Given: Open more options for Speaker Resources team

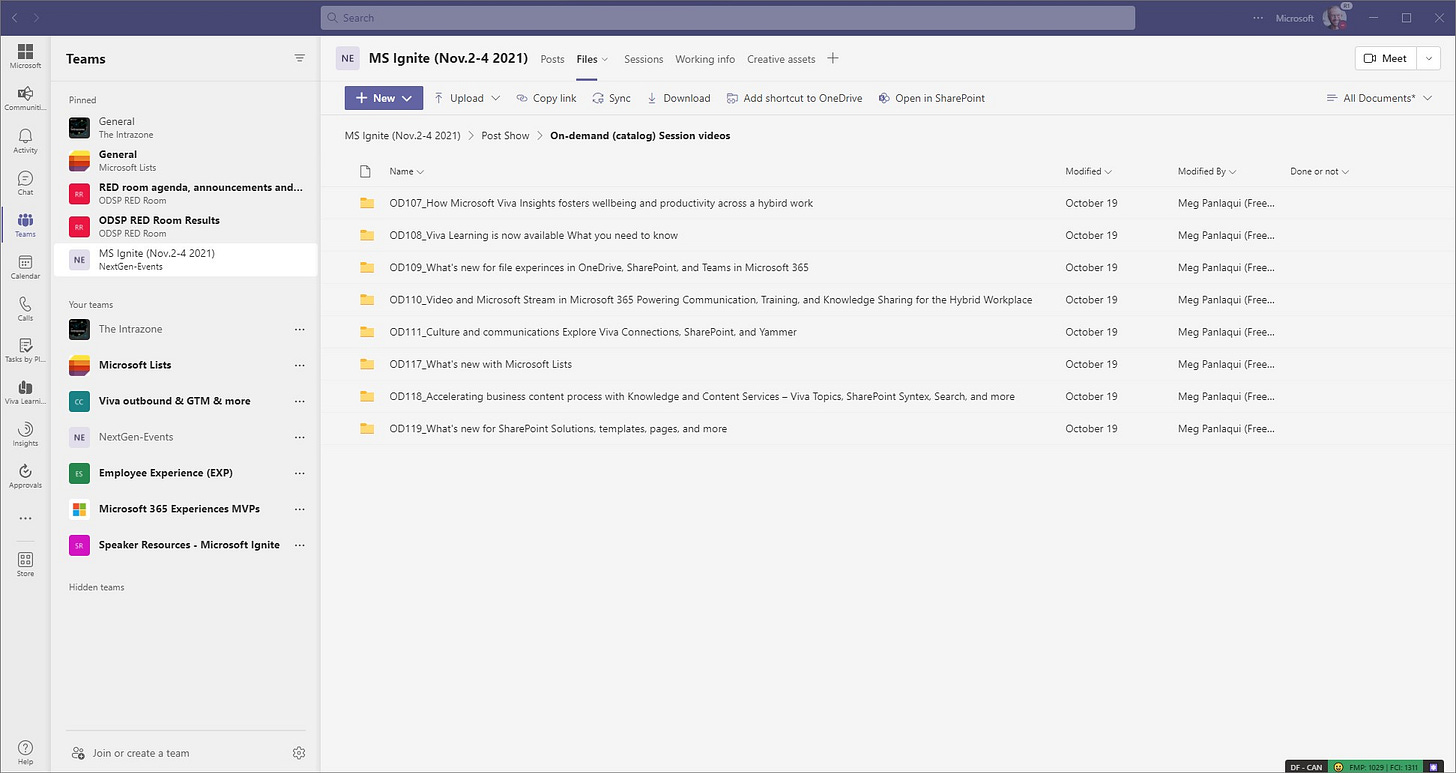Looking at the screenshot, I should 299,545.
